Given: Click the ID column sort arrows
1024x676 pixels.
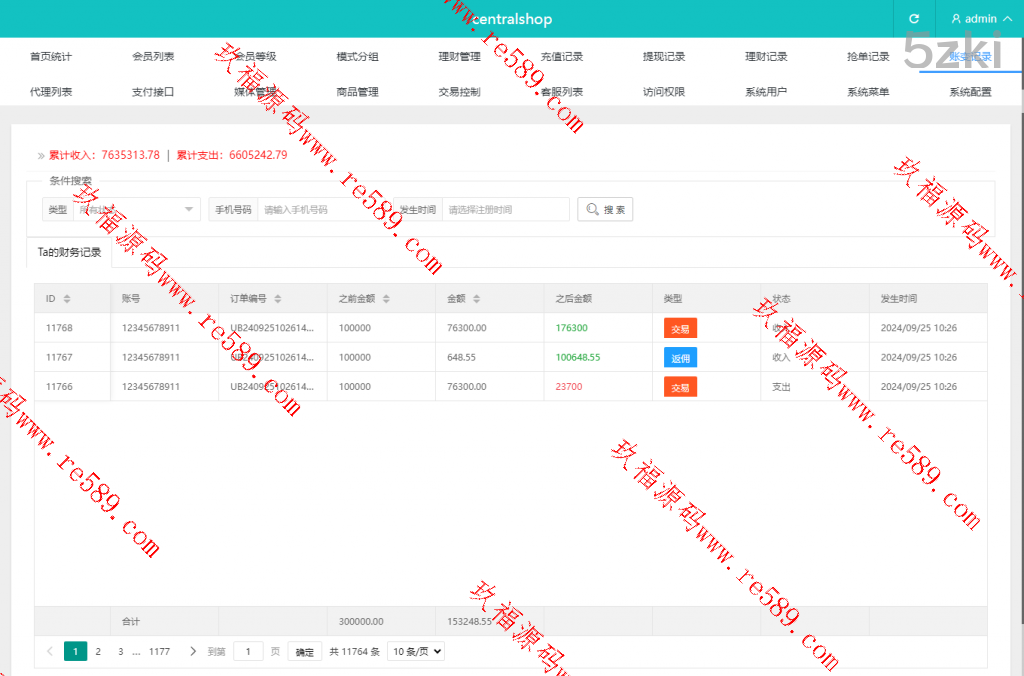Looking at the screenshot, I should (67, 299).
